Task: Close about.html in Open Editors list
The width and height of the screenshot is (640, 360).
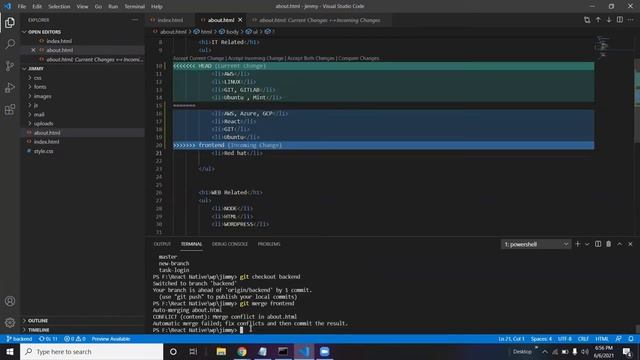Action: [x=33, y=50]
